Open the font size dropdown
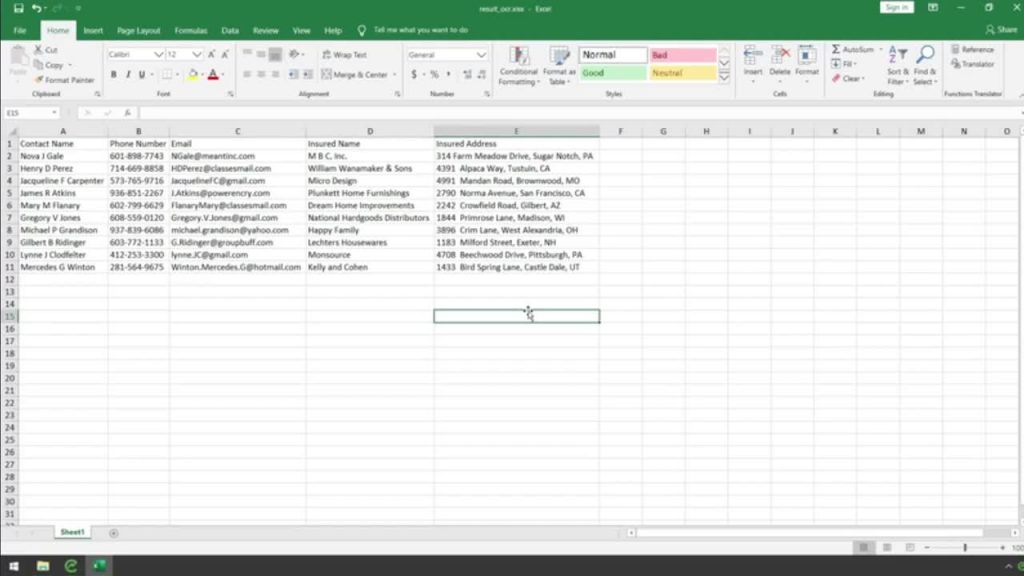The width and height of the screenshot is (1024, 576). tap(197, 55)
